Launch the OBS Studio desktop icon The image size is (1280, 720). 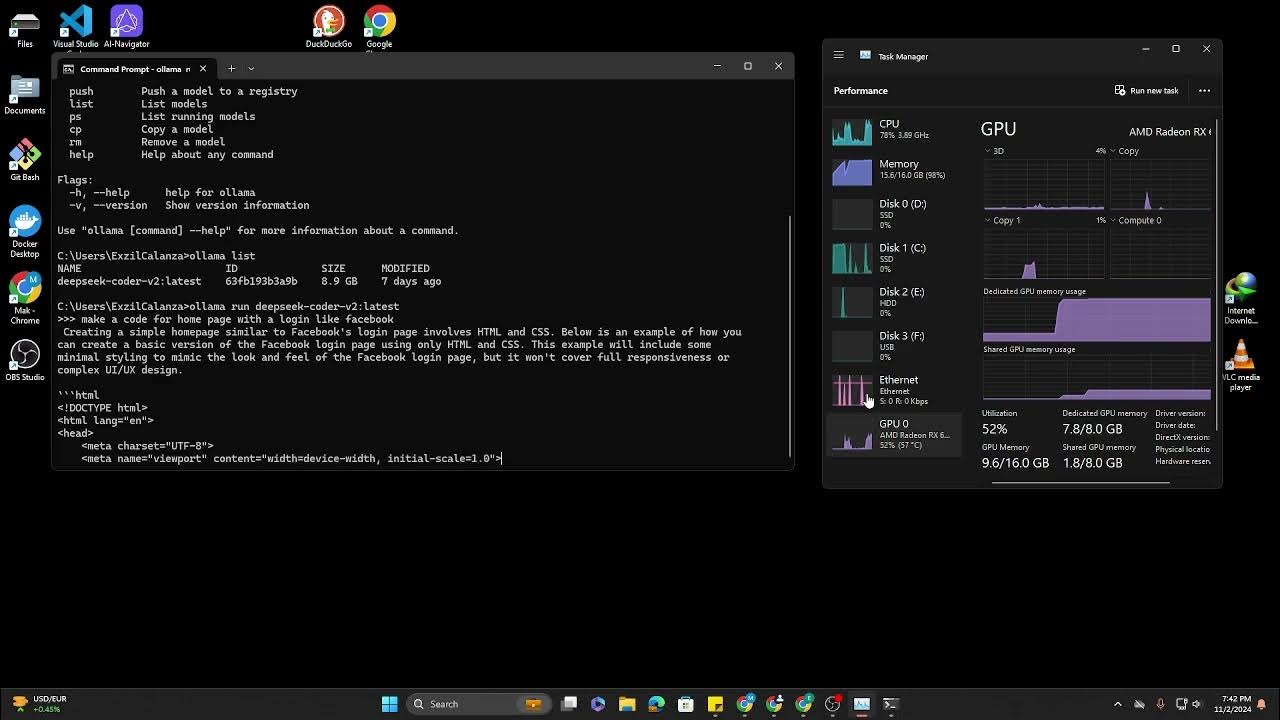click(x=25, y=360)
